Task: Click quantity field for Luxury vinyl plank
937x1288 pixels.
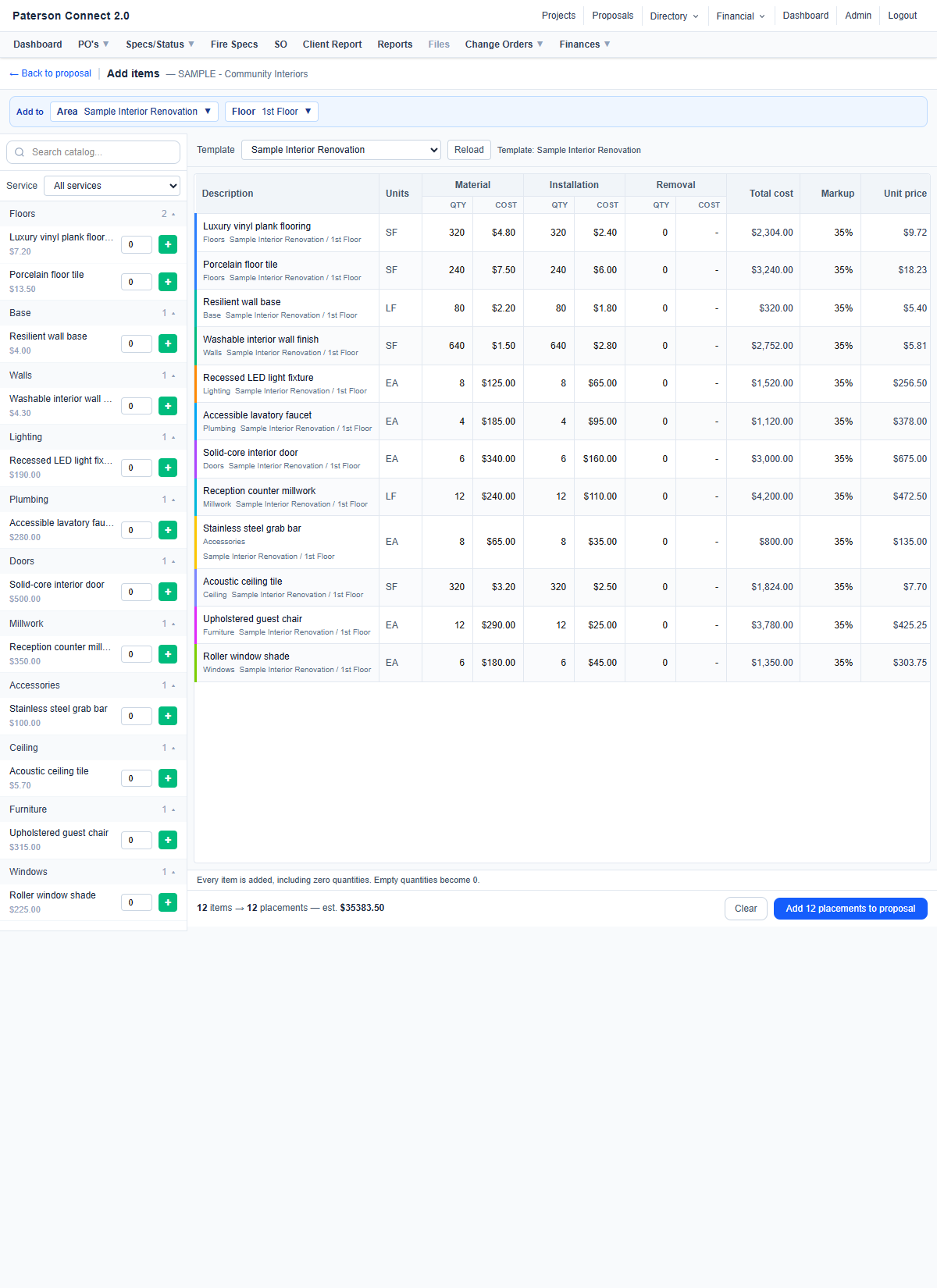Action: point(137,244)
